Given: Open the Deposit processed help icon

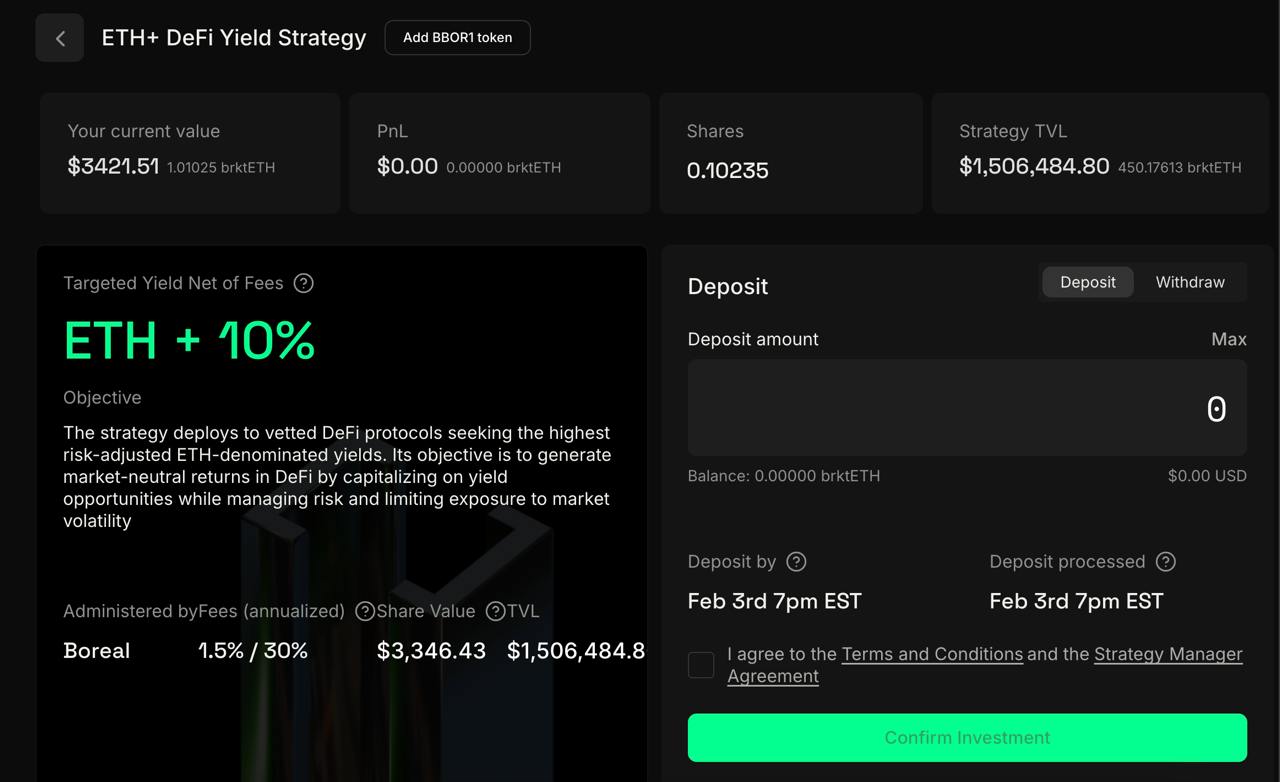Looking at the screenshot, I should (1165, 562).
